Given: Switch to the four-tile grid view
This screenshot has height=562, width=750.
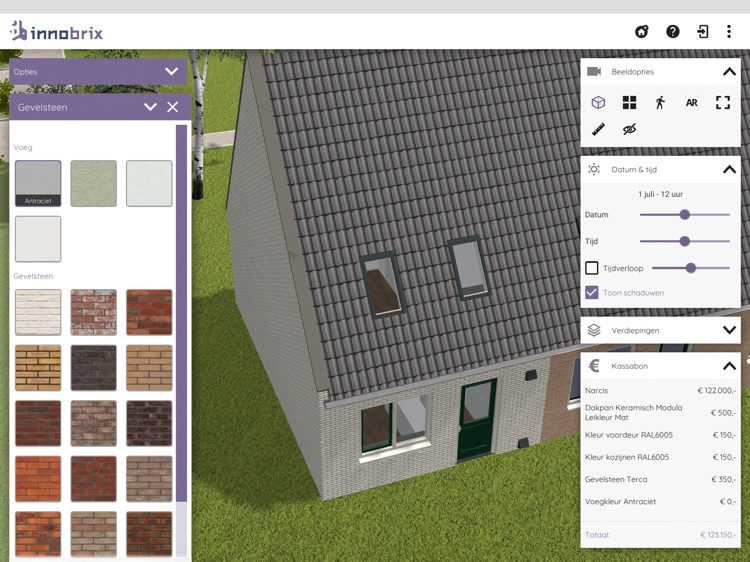Looking at the screenshot, I should (x=629, y=102).
